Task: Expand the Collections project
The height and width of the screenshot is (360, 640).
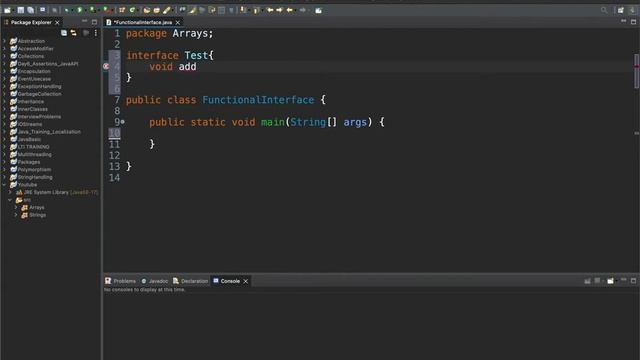Action: click(4, 56)
